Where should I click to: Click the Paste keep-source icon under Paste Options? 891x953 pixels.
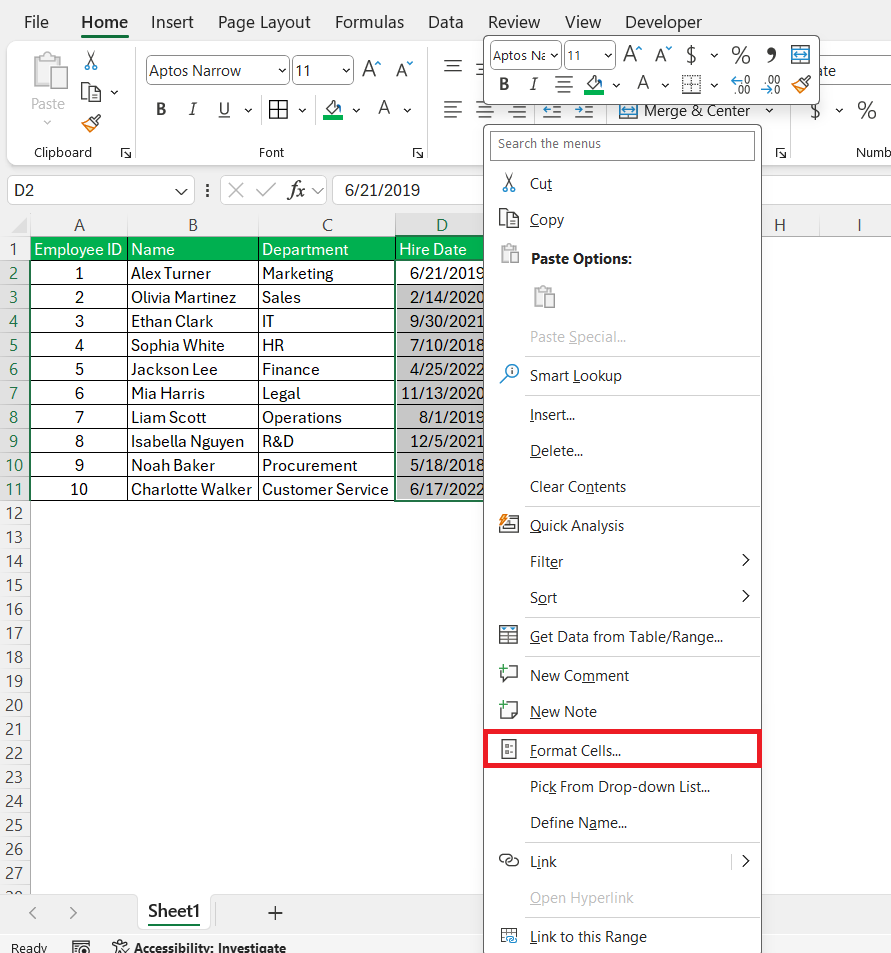544,297
